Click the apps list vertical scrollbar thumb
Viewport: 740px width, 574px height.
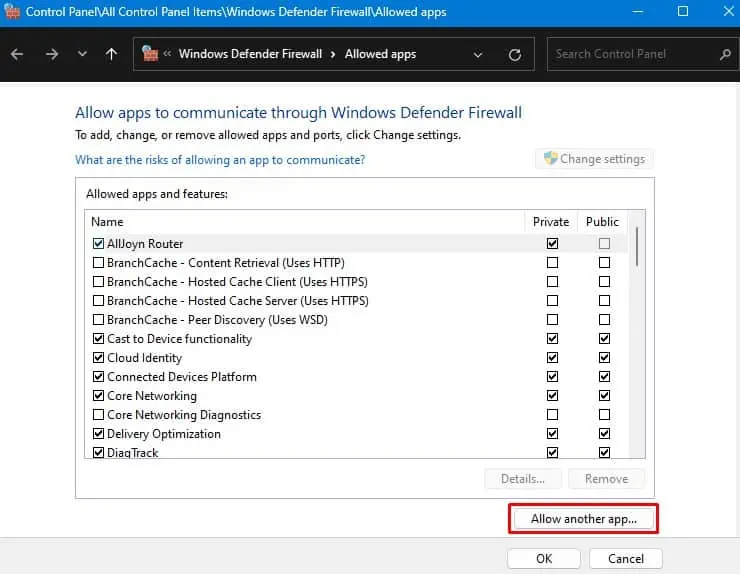(637, 246)
